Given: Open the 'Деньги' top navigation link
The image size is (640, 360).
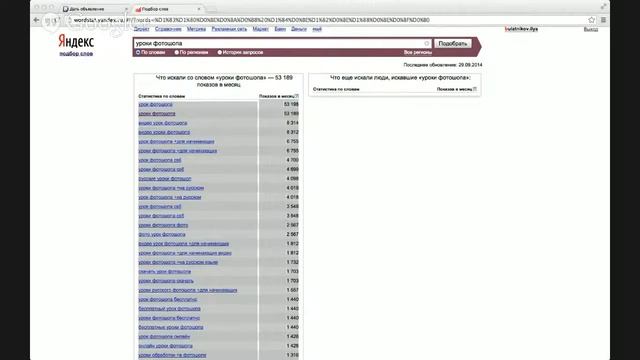Looking at the screenshot, I should pyautogui.click(x=299, y=29).
